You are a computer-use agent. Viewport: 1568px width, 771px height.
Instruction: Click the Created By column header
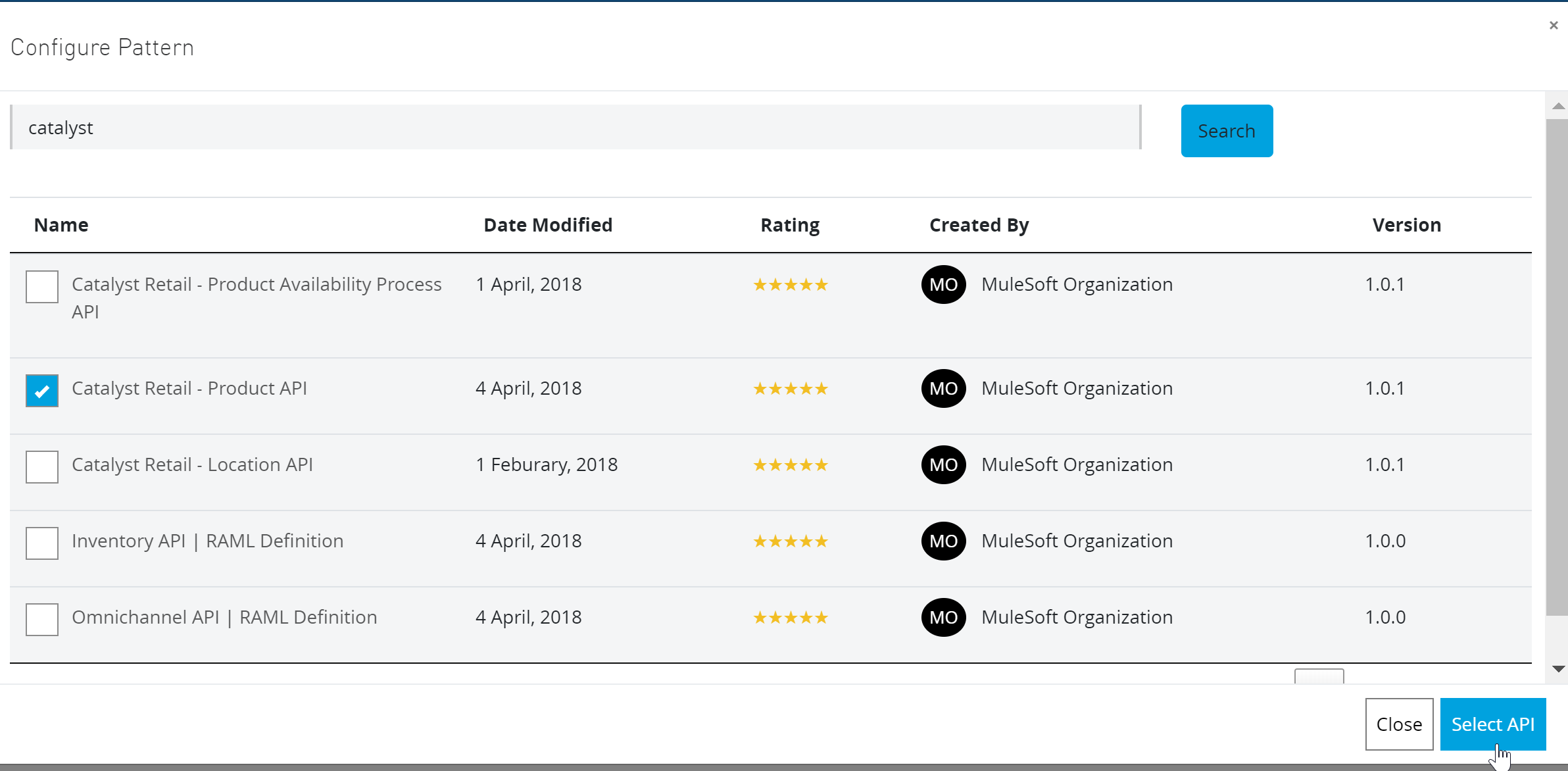tap(979, 225)
